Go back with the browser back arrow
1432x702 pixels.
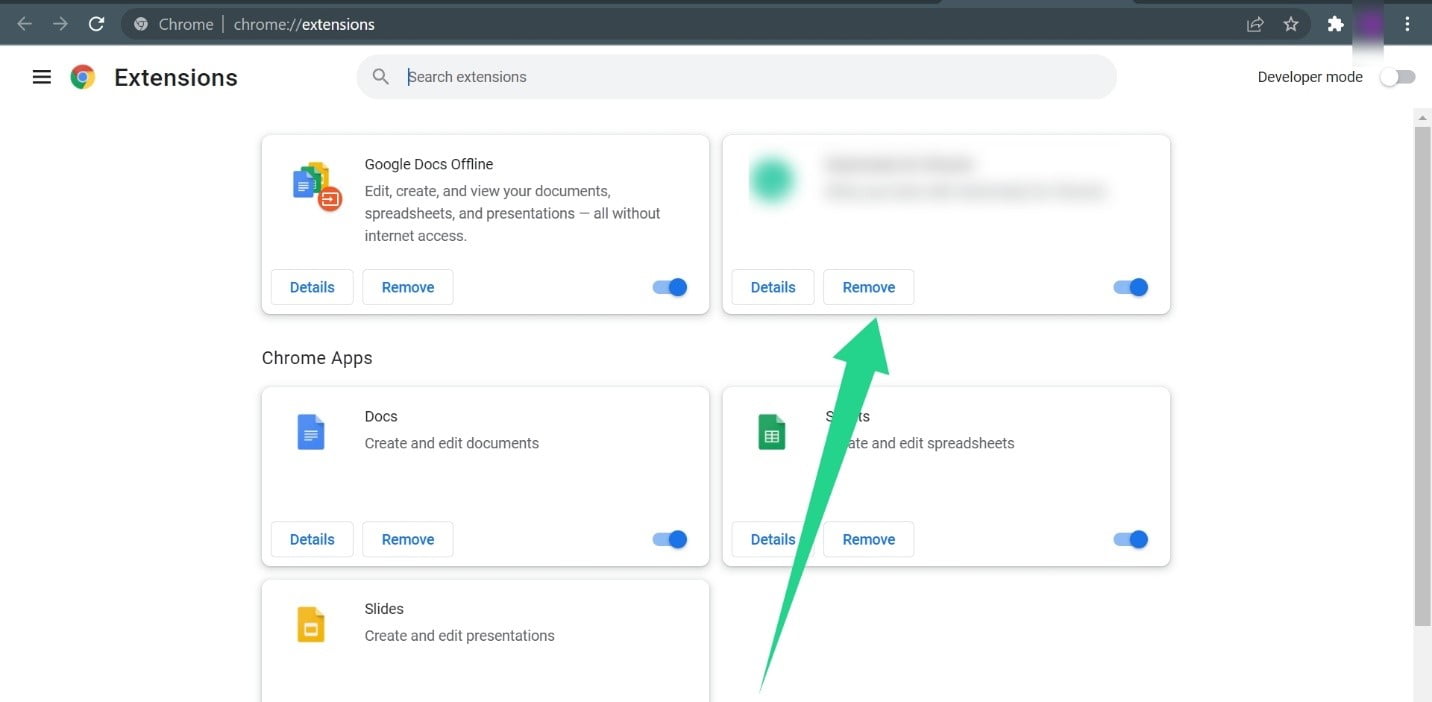pos(25,24)
